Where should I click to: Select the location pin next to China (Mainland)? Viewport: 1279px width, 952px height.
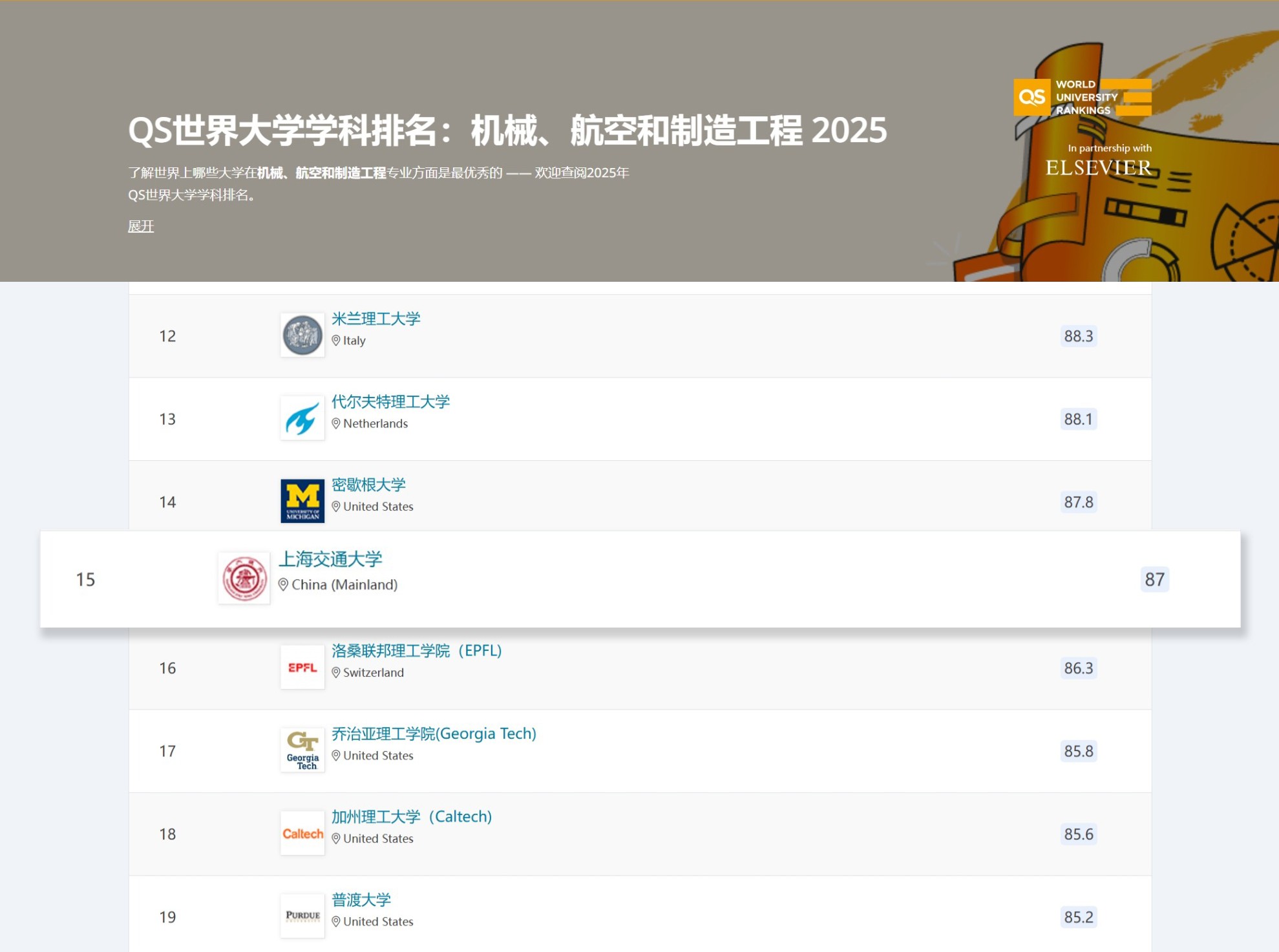tap(284, 585)
